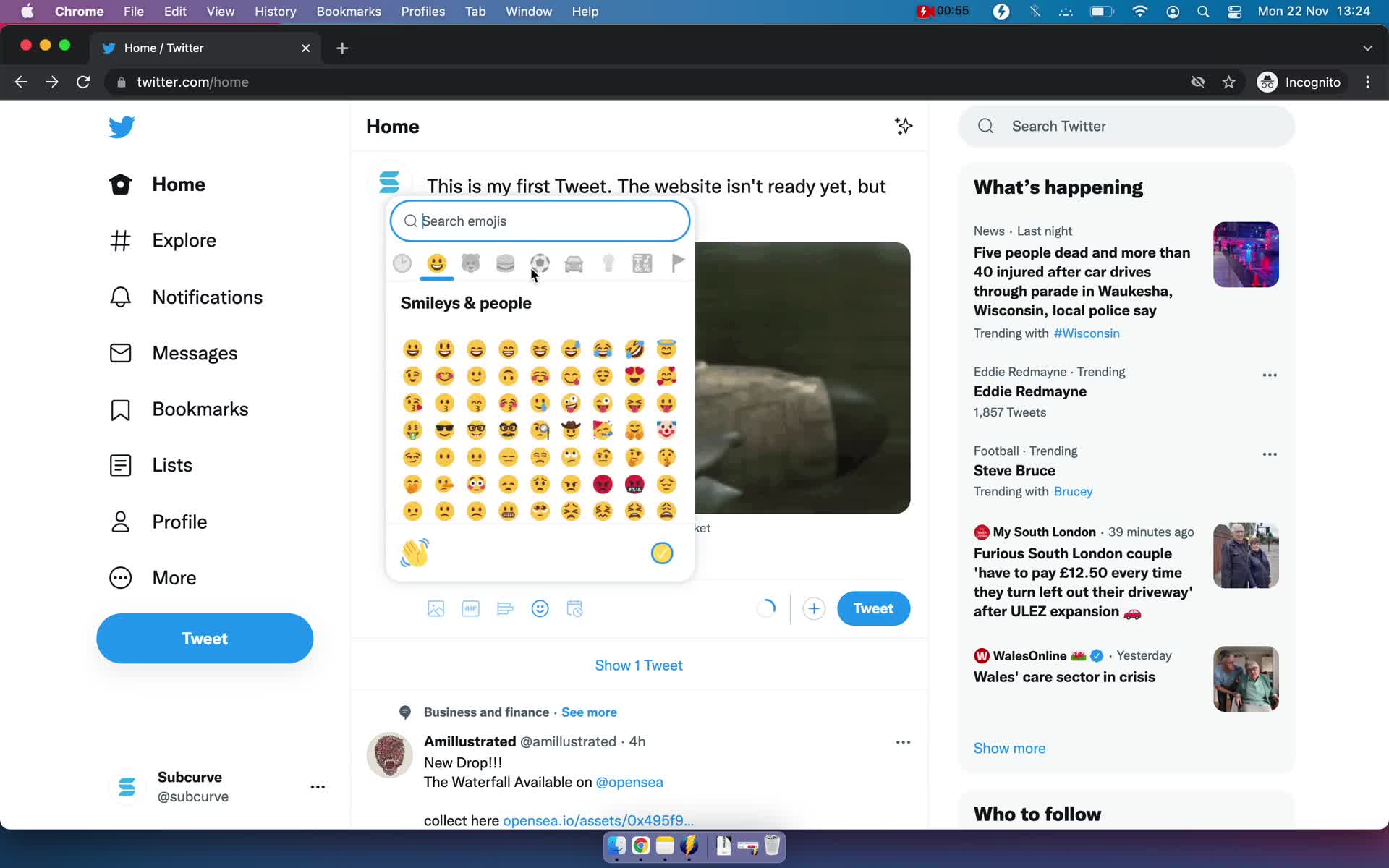Open the Chrome three-dot menu
The height and width of the screenshot is (868, 1389).
tap(1367, 82)
